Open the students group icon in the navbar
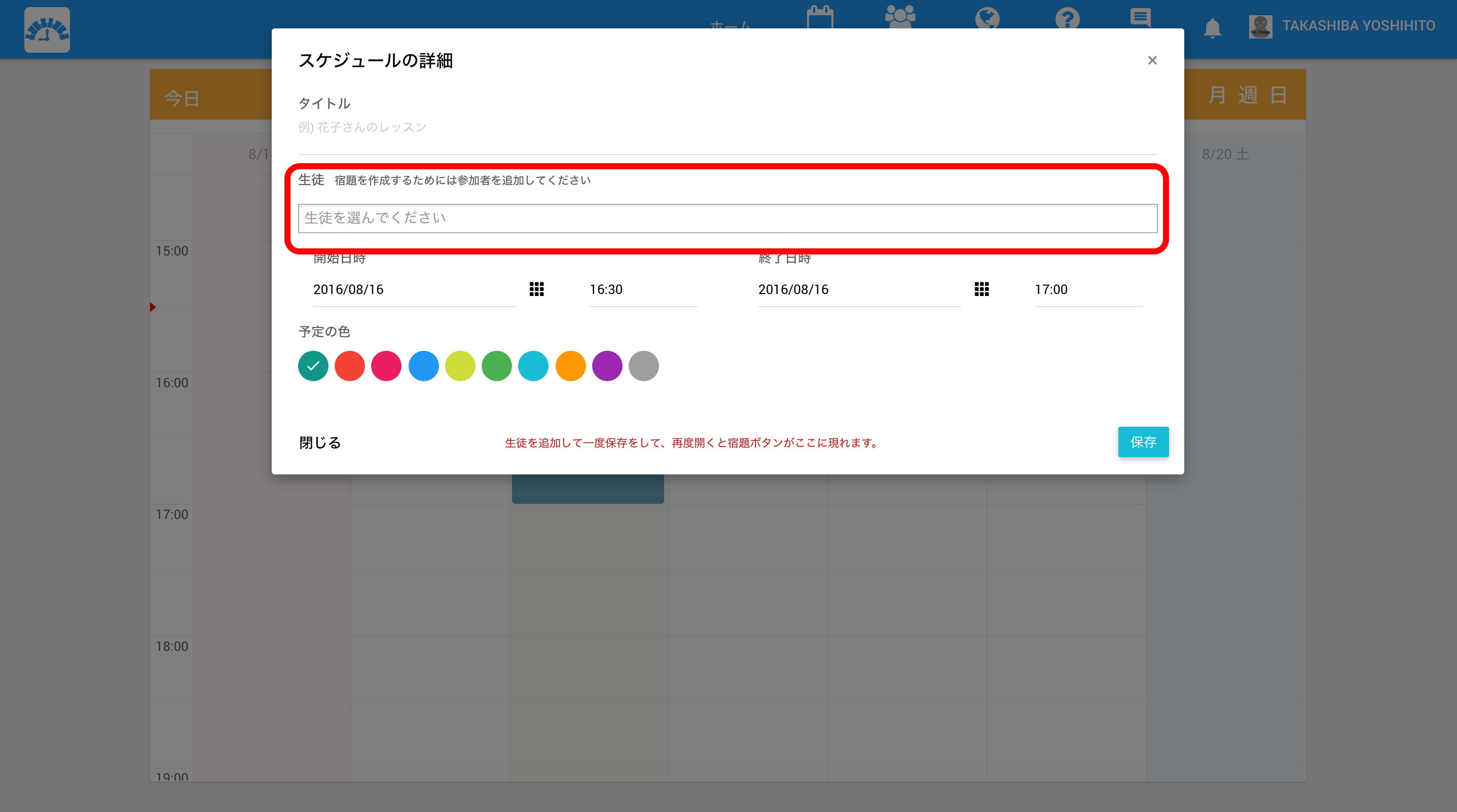Screen dimensions: 1457x812 click(x=900, y=17)
